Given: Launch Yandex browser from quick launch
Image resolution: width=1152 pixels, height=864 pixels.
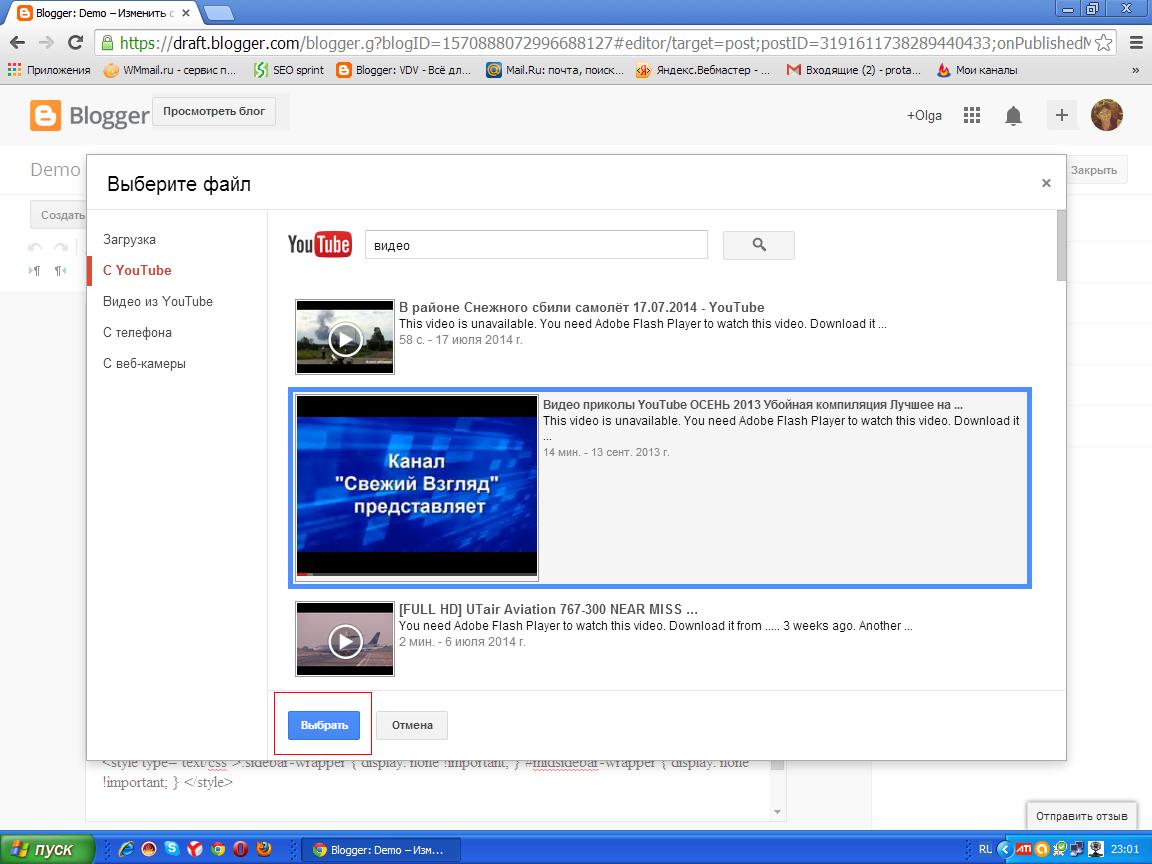Looking at the screenshot, I should (195, 849).
